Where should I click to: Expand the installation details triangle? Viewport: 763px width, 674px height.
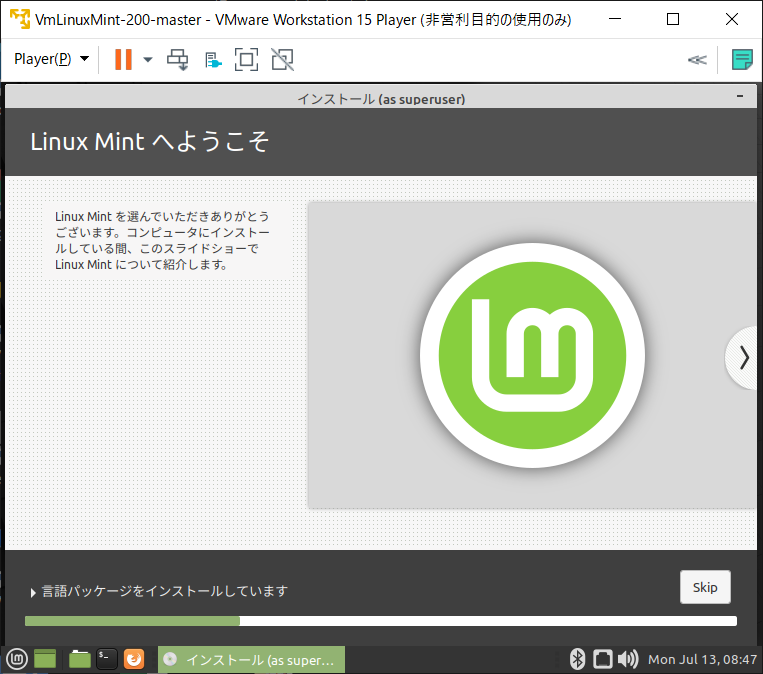(x=33, y=592)
